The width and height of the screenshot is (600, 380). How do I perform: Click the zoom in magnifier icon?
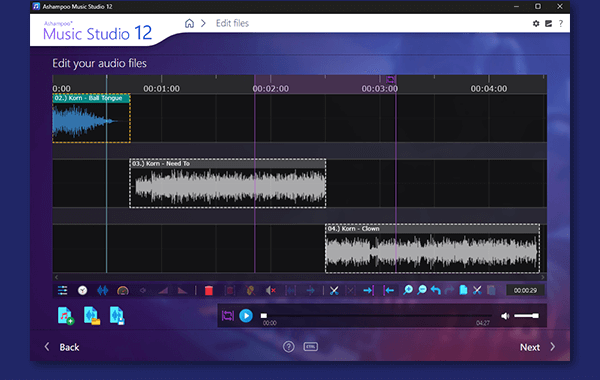408,290
